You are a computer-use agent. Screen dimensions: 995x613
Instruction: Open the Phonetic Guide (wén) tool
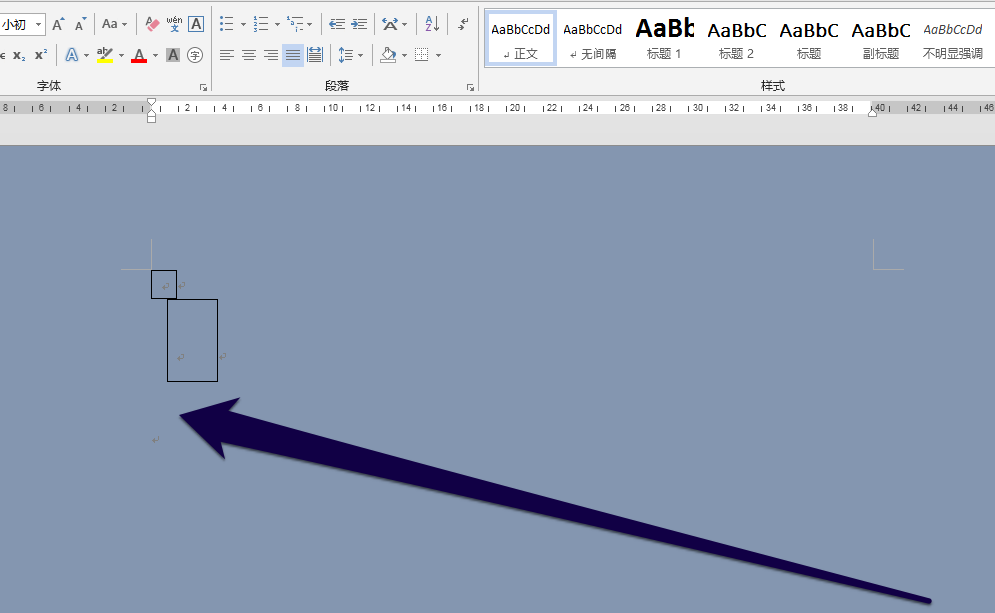pyautogui.click(x=175, y=25)
